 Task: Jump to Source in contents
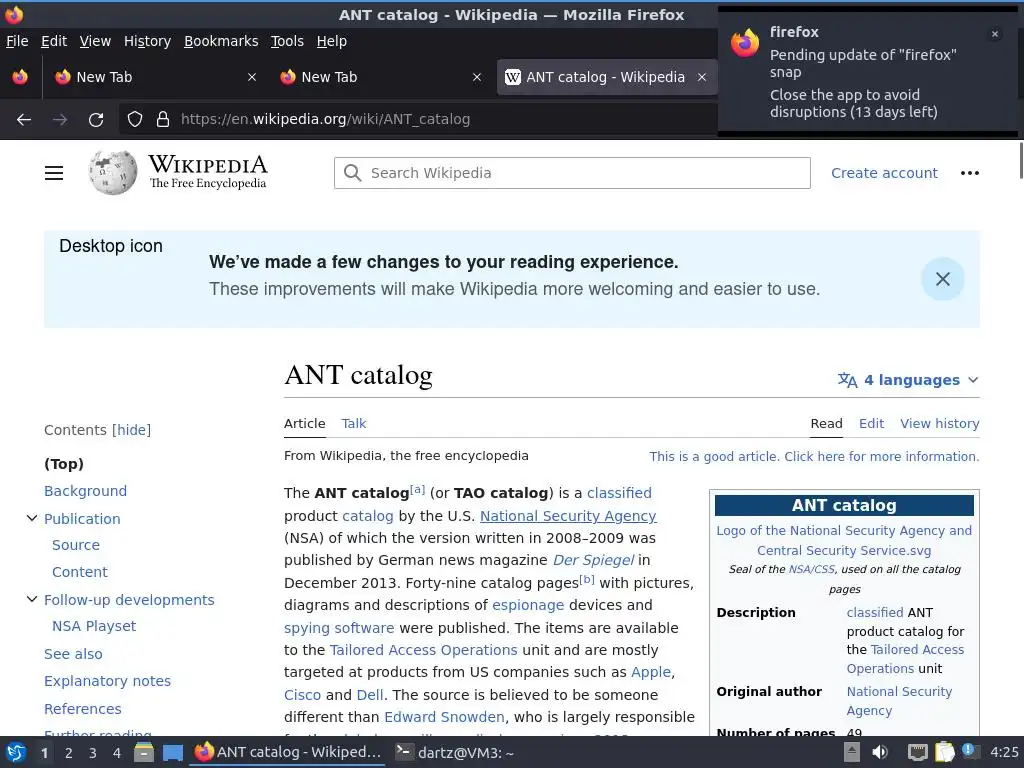(76, 545)
